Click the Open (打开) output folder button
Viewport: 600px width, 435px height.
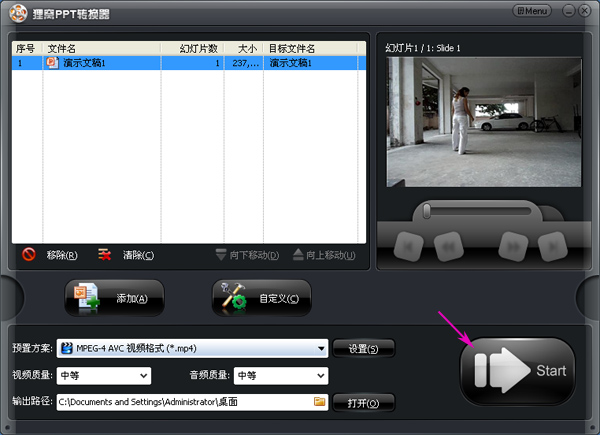[x=364, y=403]
